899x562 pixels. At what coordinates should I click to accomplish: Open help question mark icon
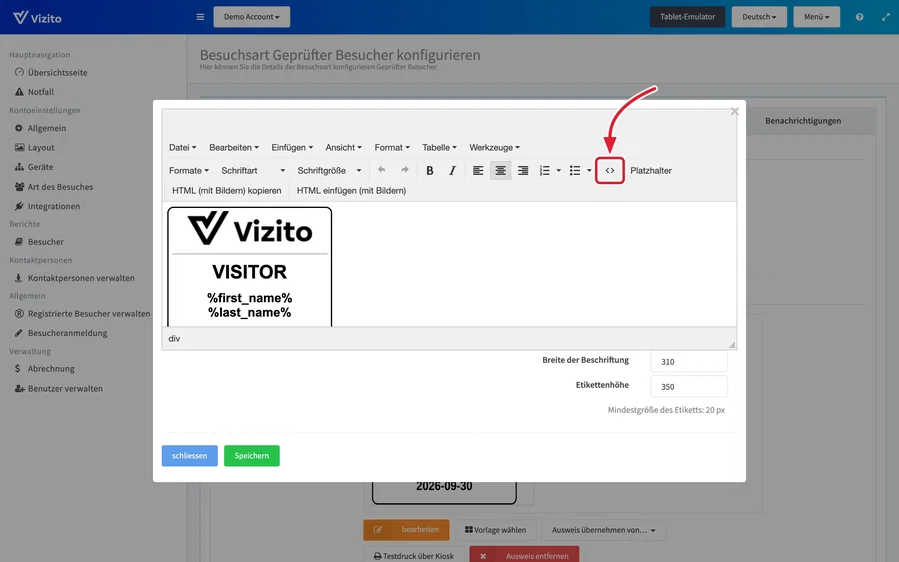click(859, 17)
